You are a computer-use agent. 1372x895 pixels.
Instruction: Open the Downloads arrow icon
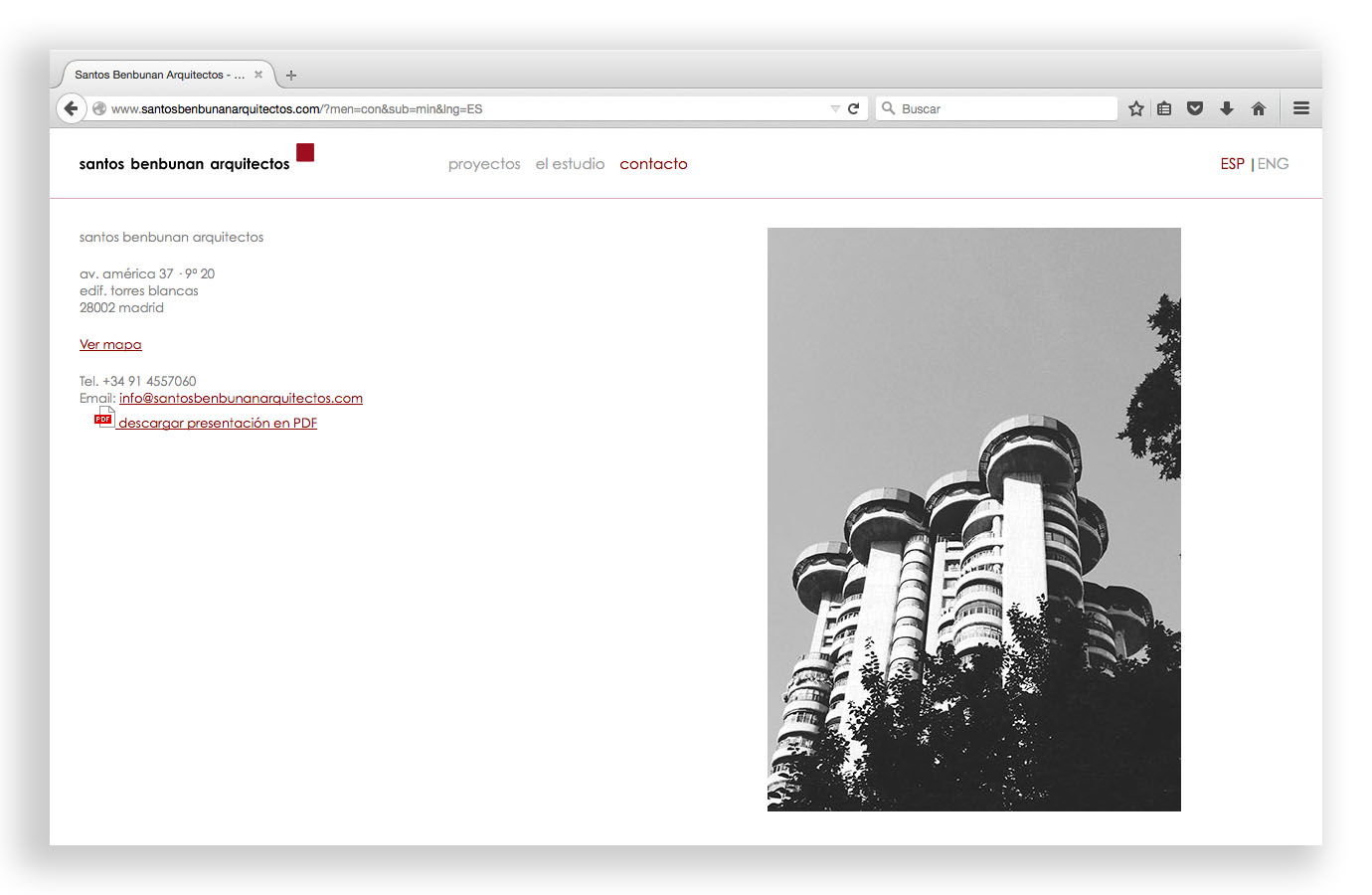click(1226, 108)
